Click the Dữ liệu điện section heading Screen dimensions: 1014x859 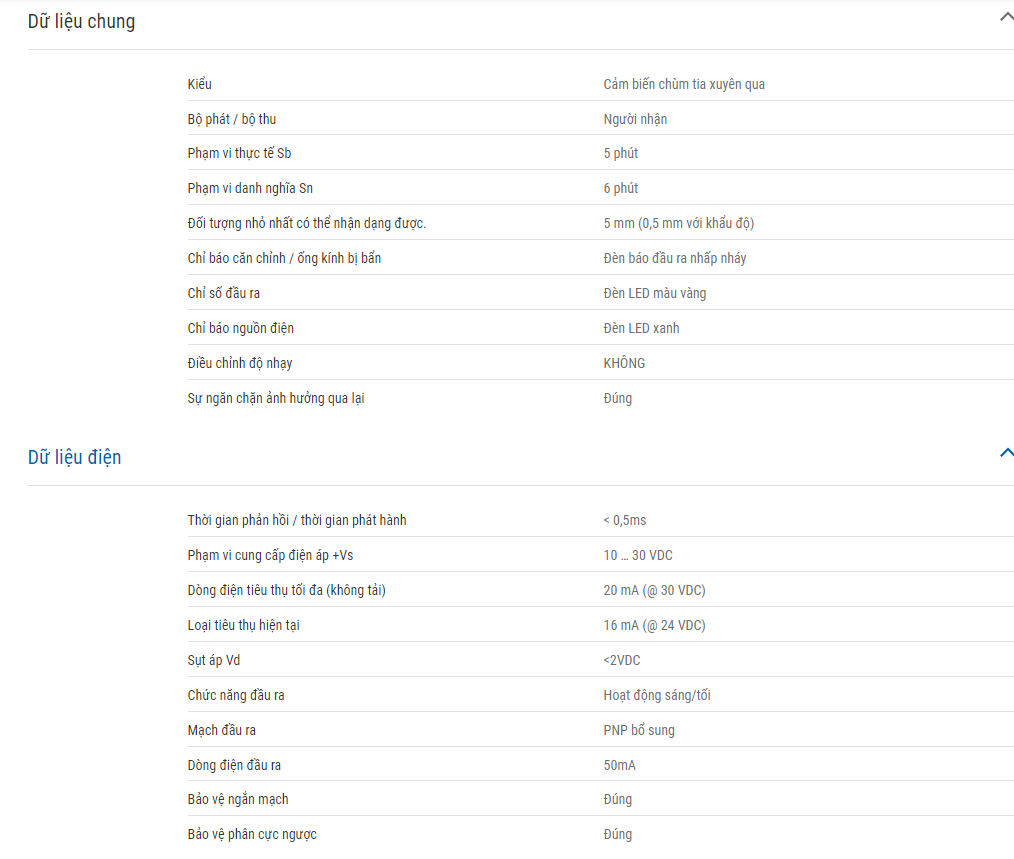[74, 457]
